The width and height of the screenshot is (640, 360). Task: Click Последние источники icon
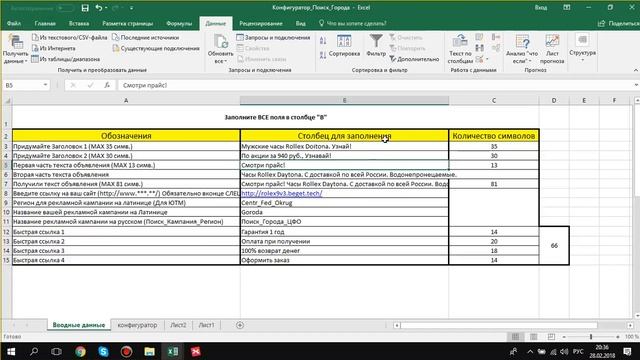point(116,38)
